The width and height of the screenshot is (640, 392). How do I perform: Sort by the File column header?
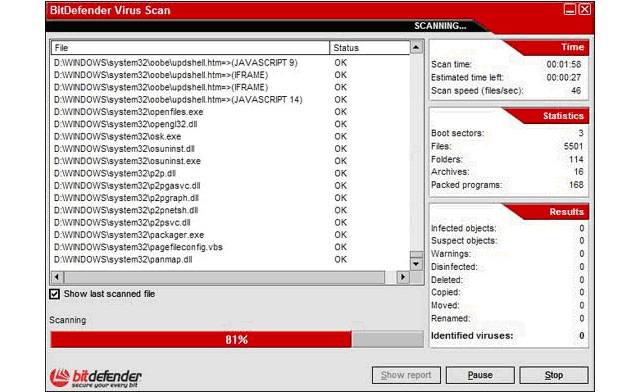point(190,48)
